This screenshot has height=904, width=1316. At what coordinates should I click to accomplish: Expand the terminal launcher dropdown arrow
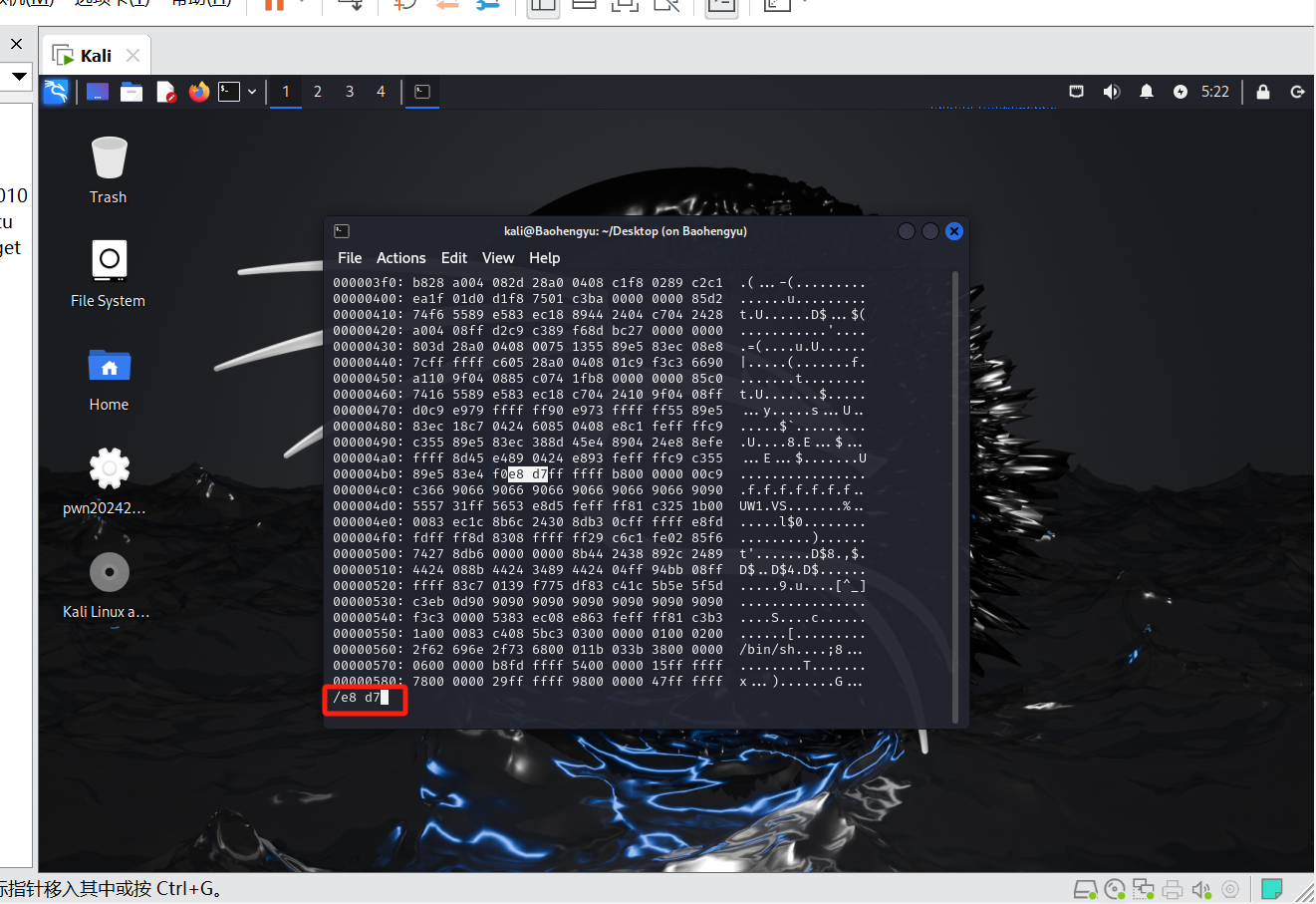[x=252, y=92]
